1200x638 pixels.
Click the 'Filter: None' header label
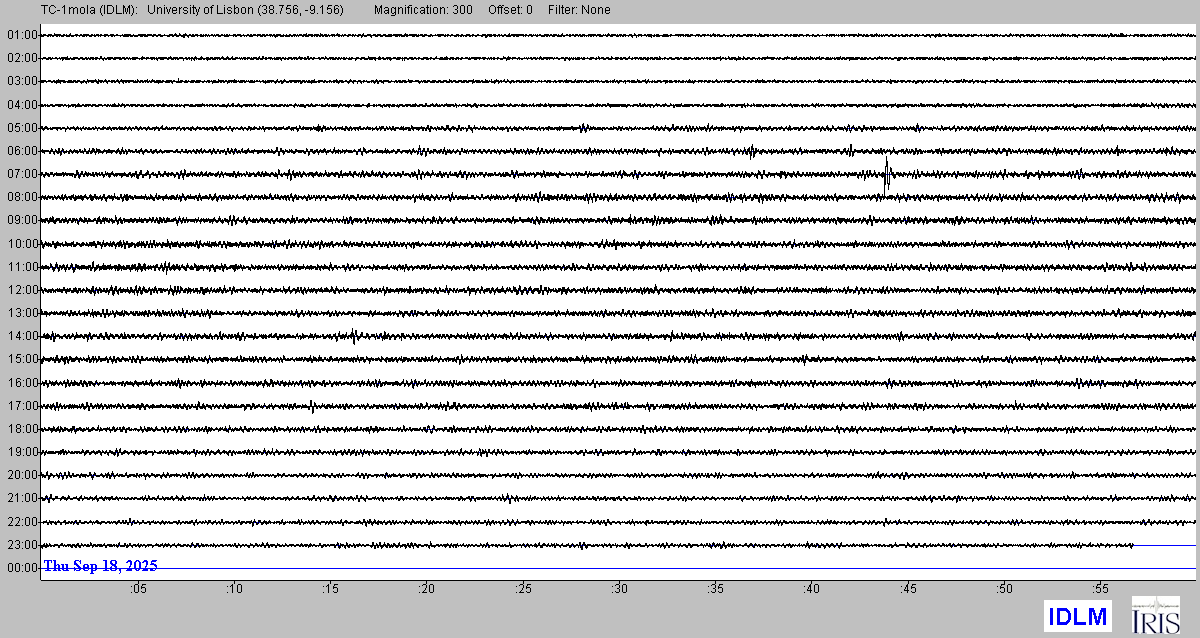coord(577,10)
